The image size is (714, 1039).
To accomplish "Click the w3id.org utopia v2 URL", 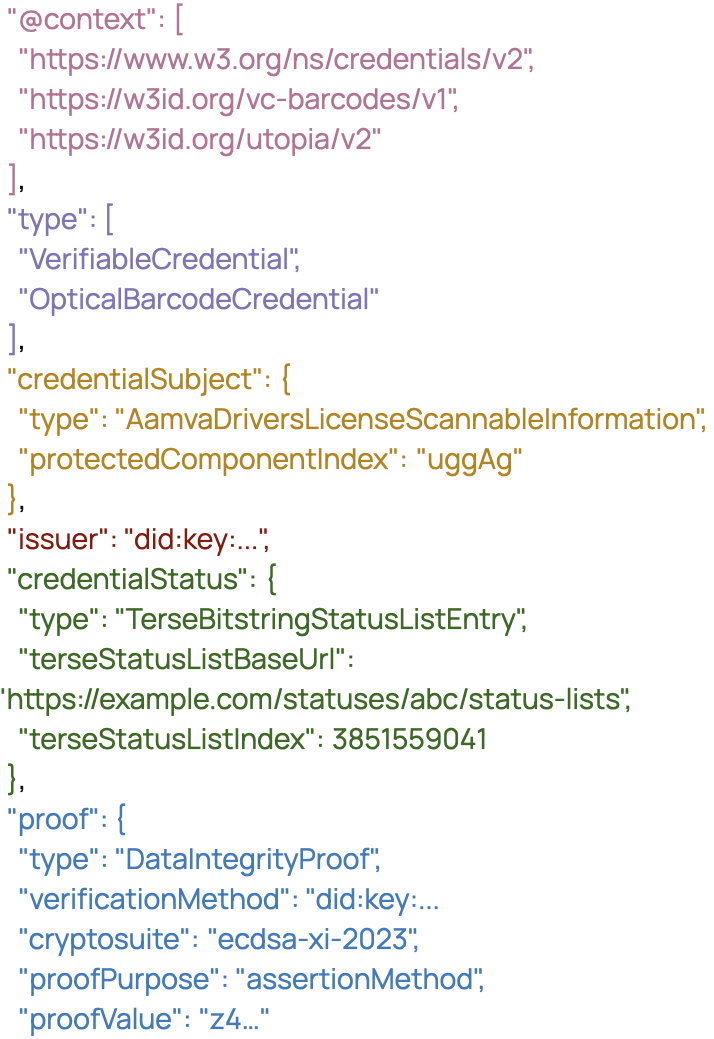I will (x=201, y=140).
